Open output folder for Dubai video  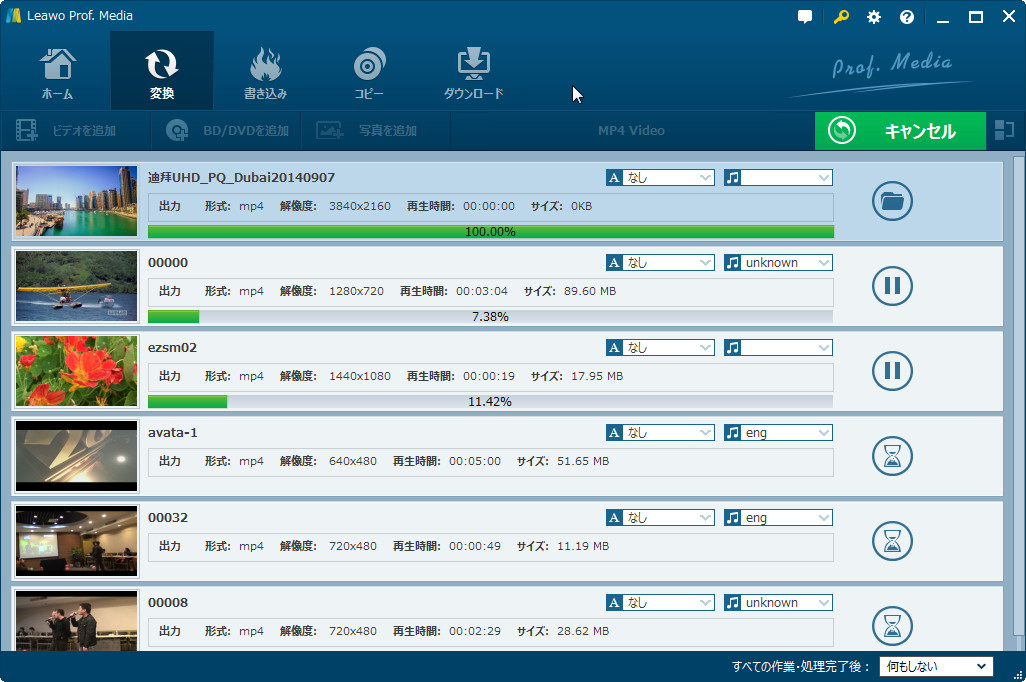click(x=892, y=202)
